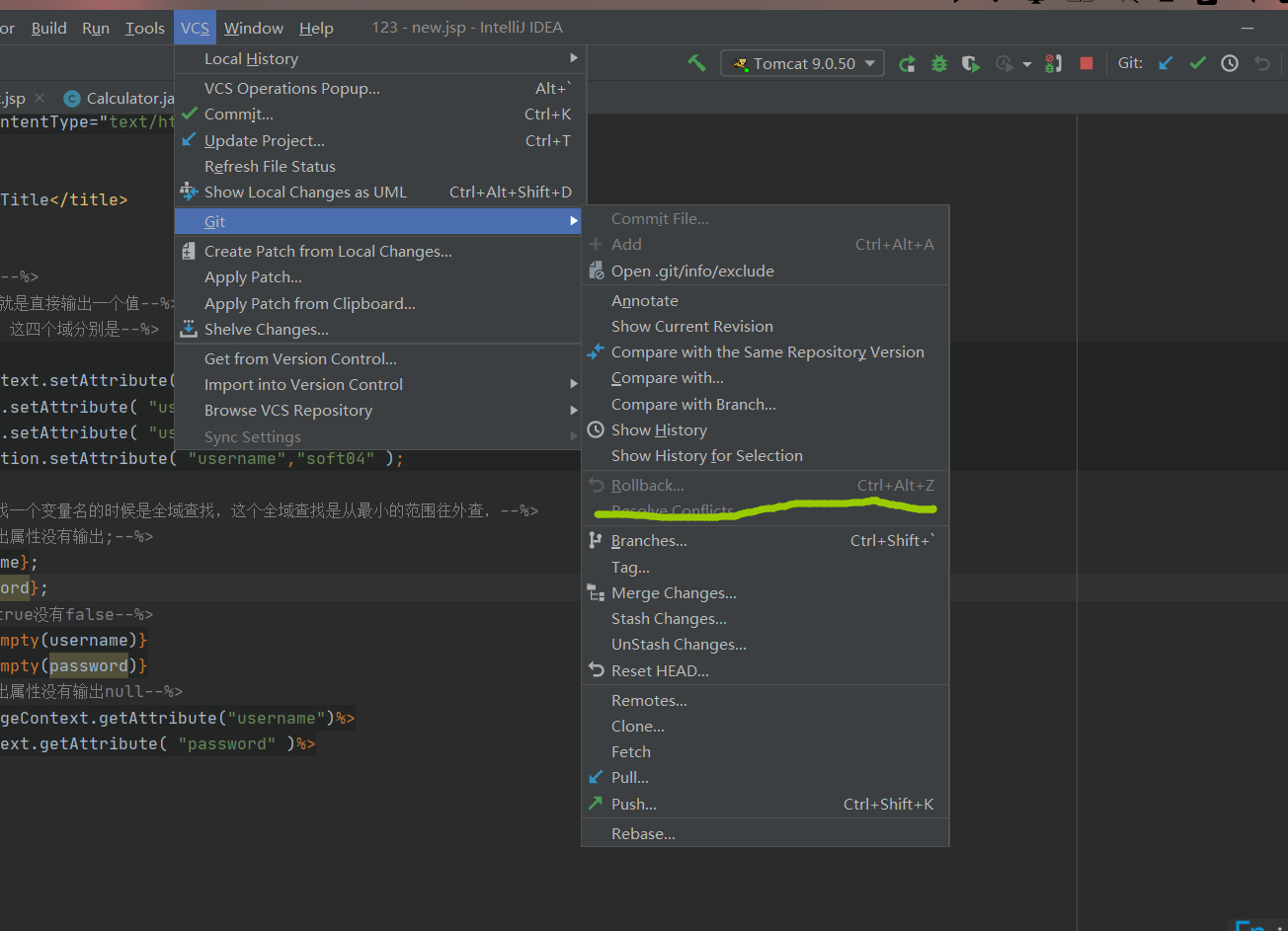
Task: Click the Git Rollback undo arrow icon
Action: click(1261, 63)
